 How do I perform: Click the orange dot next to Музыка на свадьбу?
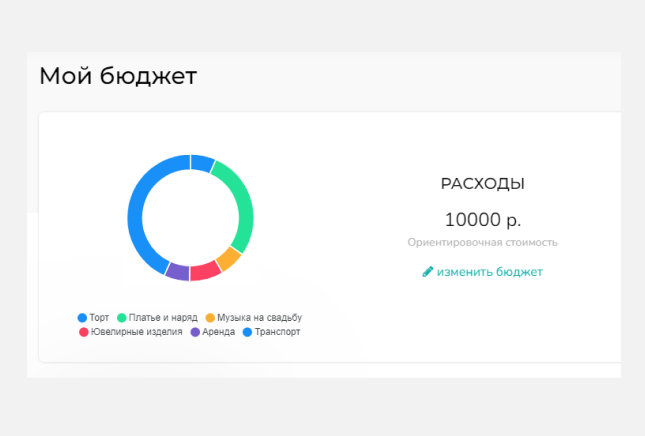tap(210, 317)
